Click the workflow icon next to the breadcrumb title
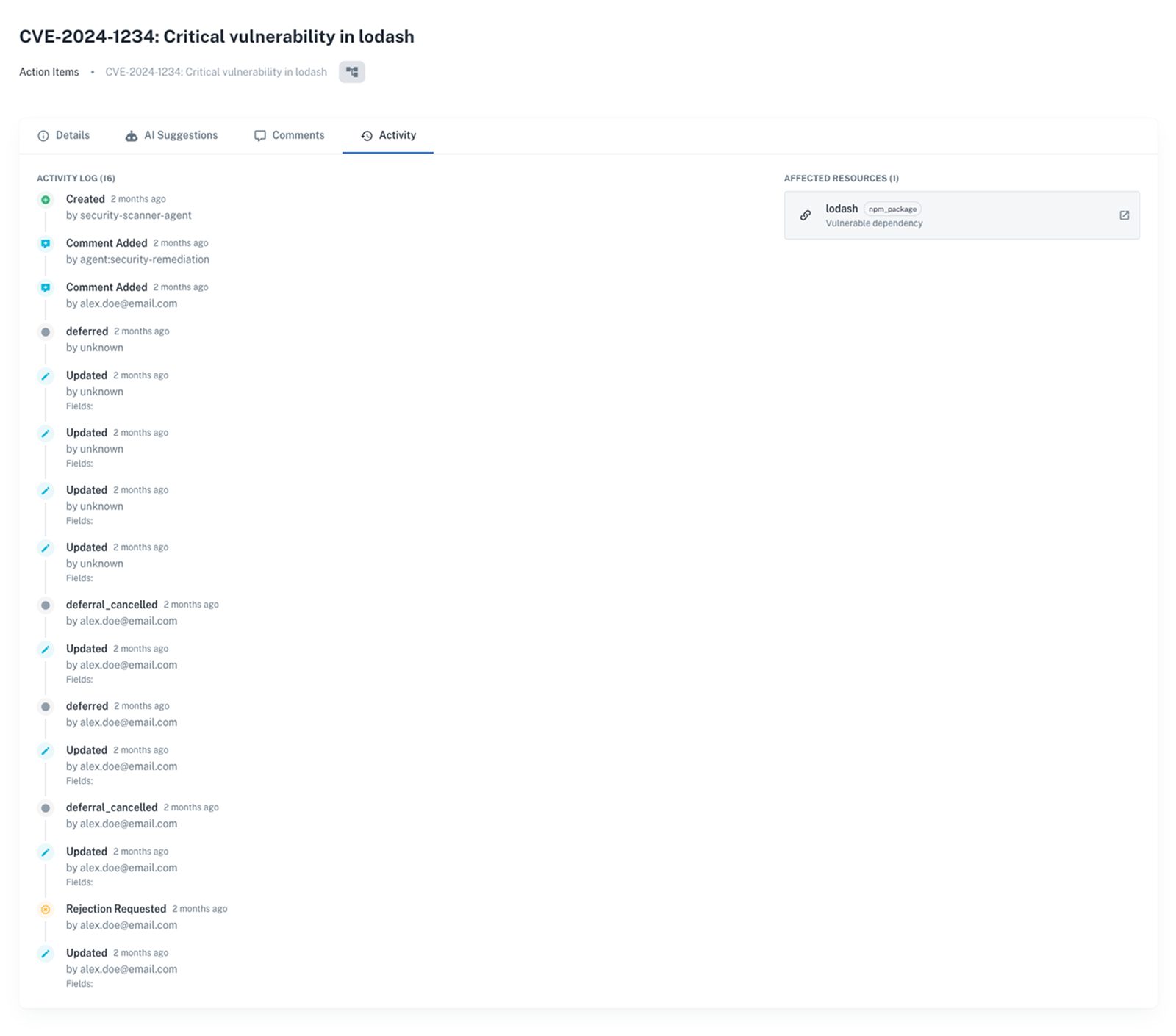This screenshot has width=1176, height=1036. click(351, 71)
